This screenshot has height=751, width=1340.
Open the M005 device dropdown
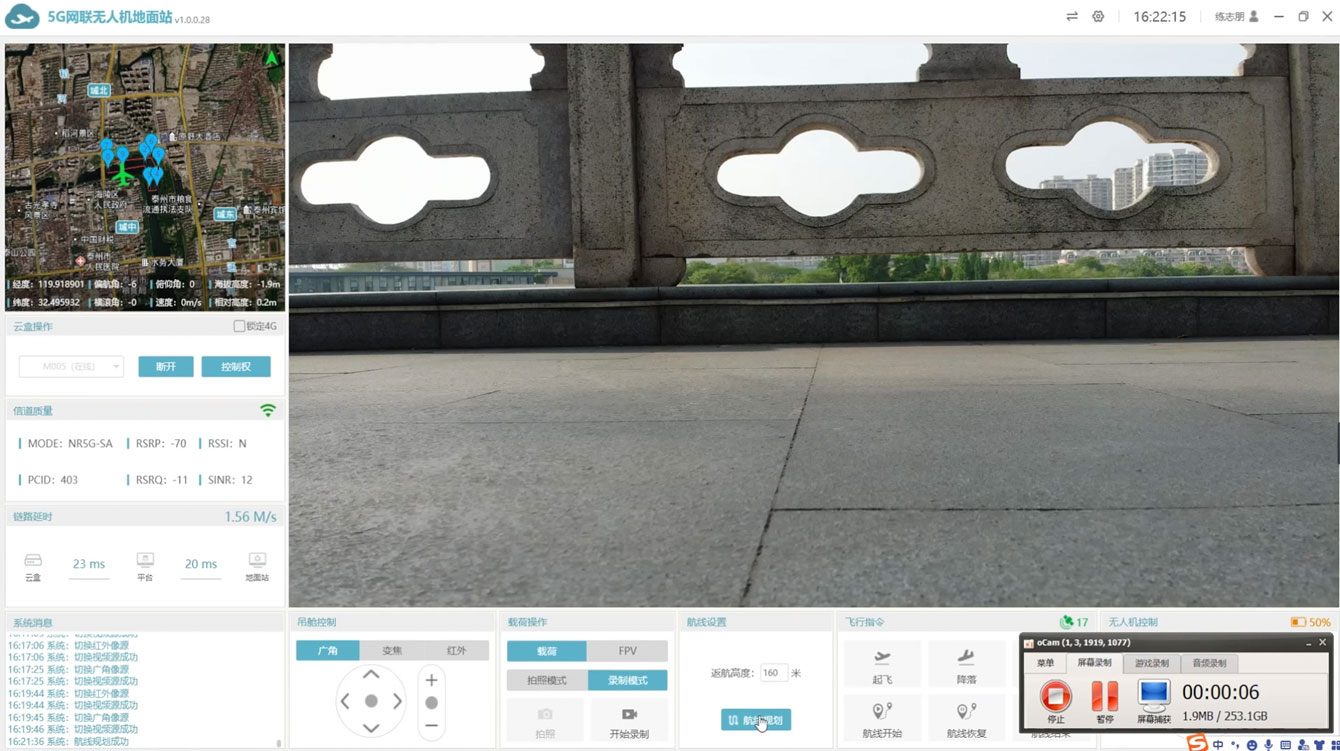point(71,367)
